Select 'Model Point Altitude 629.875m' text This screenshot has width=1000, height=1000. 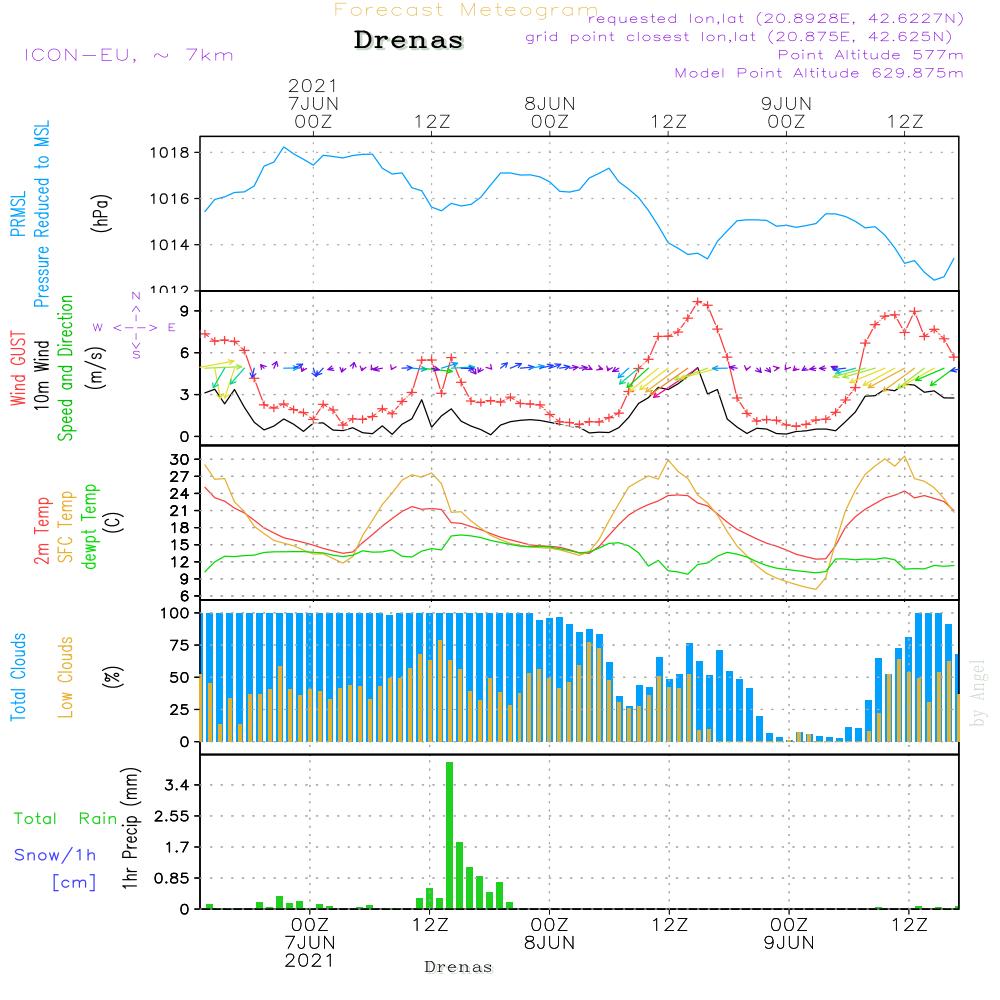(819, 73)
